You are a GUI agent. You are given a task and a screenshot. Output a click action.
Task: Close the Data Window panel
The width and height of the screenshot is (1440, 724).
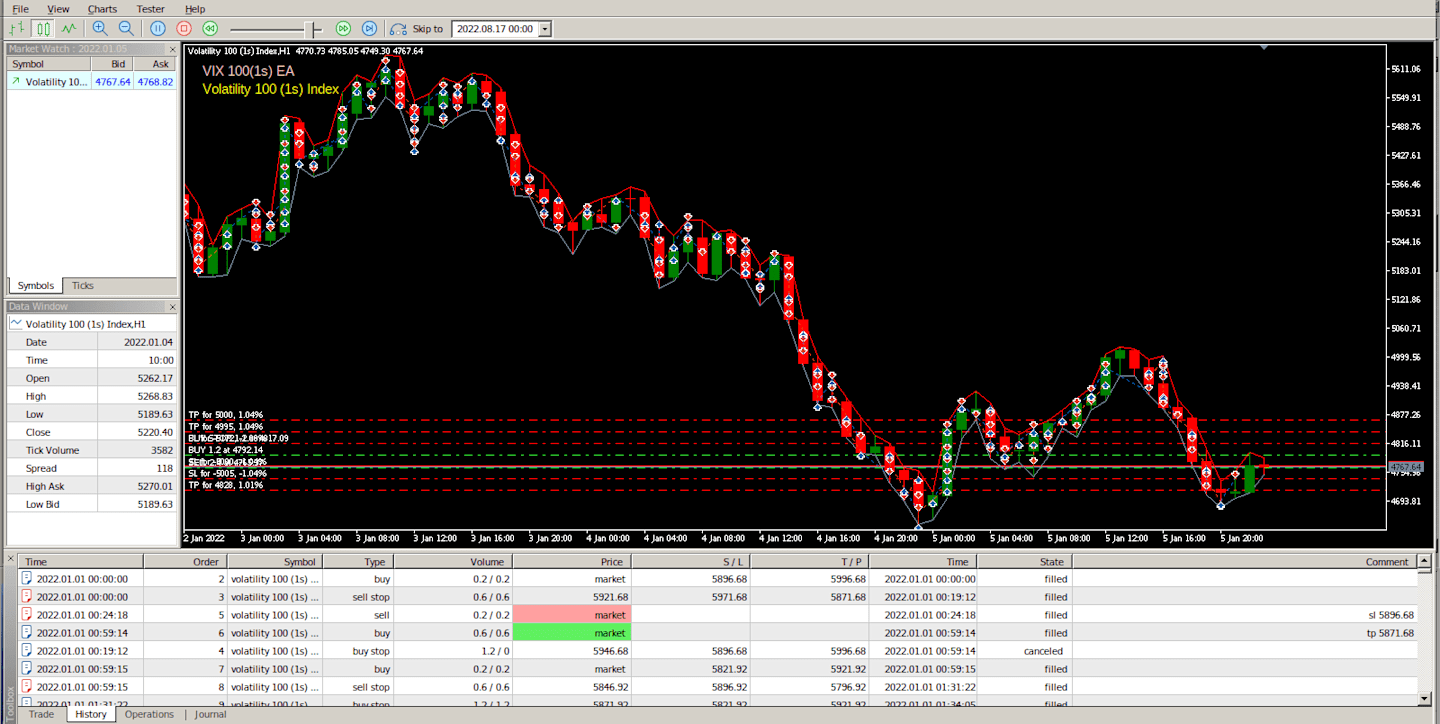pos(172,307)
